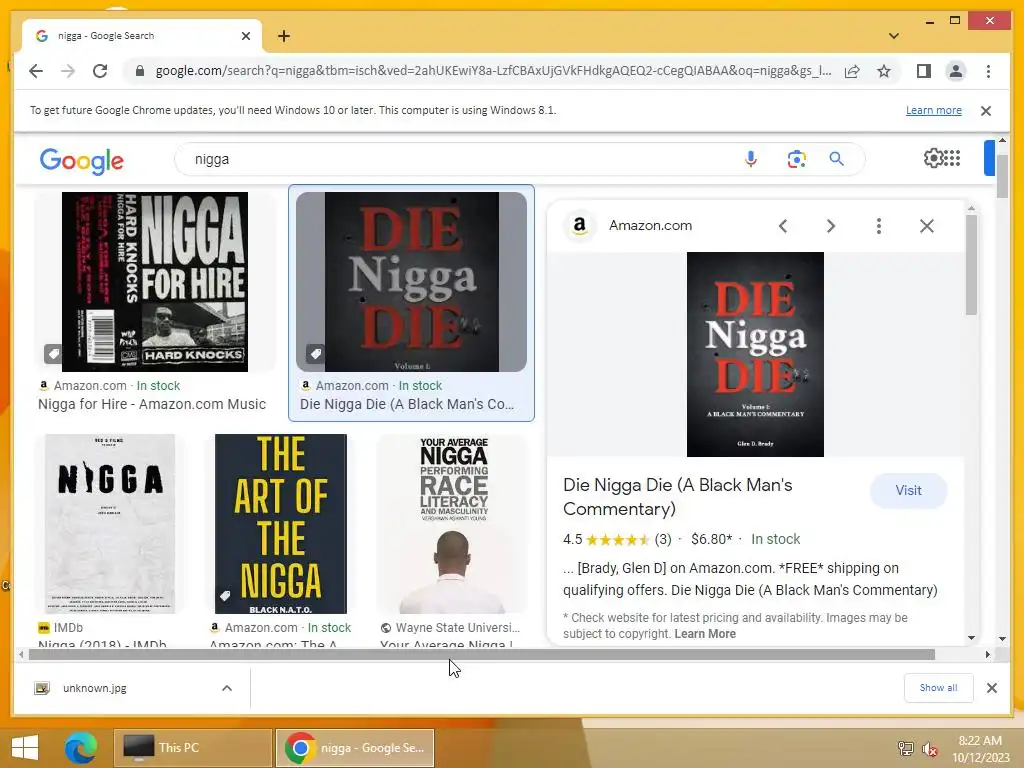Close the Google Search tab

coord(246,36)
